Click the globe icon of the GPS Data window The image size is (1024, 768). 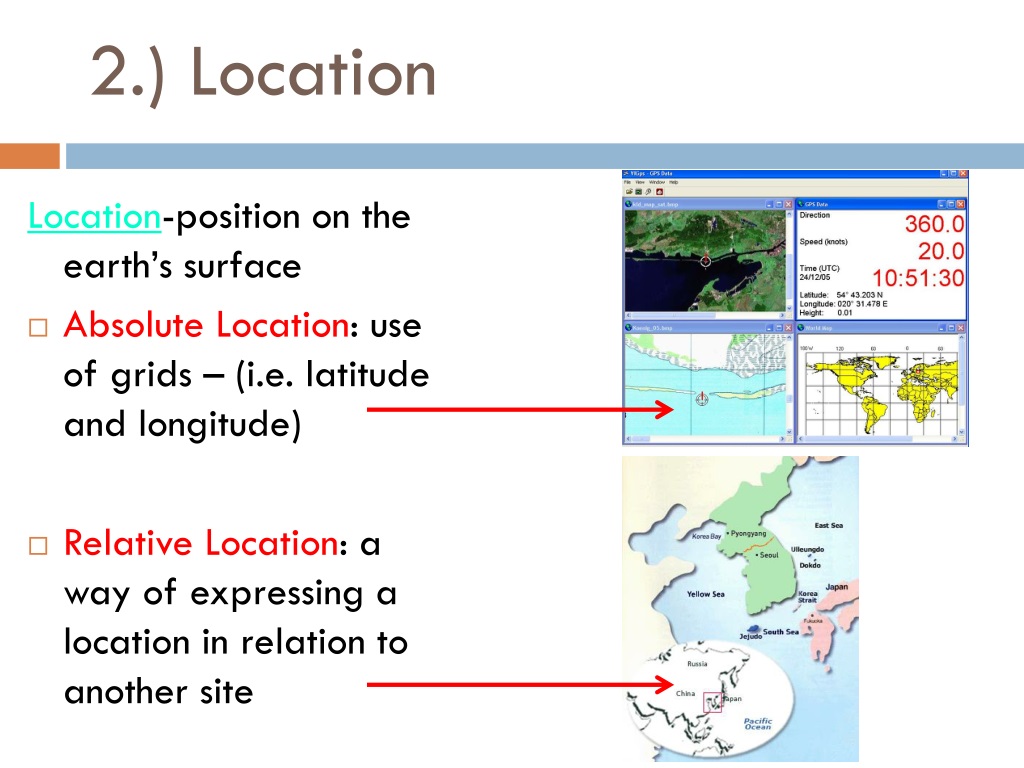801,204
